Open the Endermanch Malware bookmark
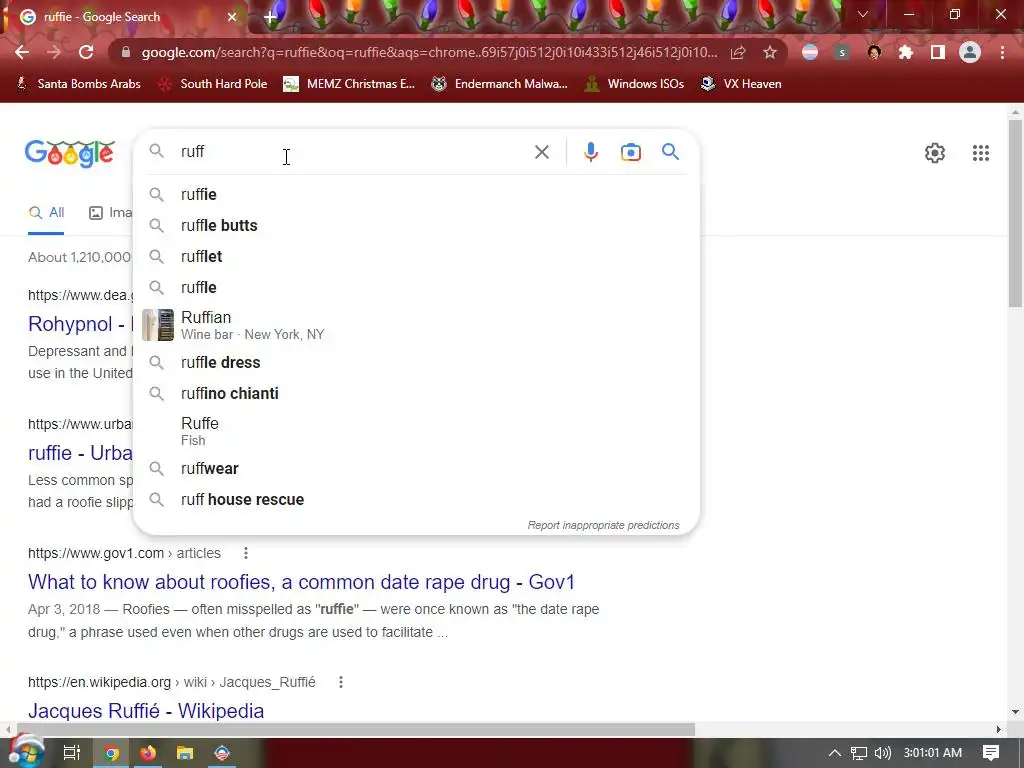This screenshot has height=768, width=1024. (x=500, y=84)
